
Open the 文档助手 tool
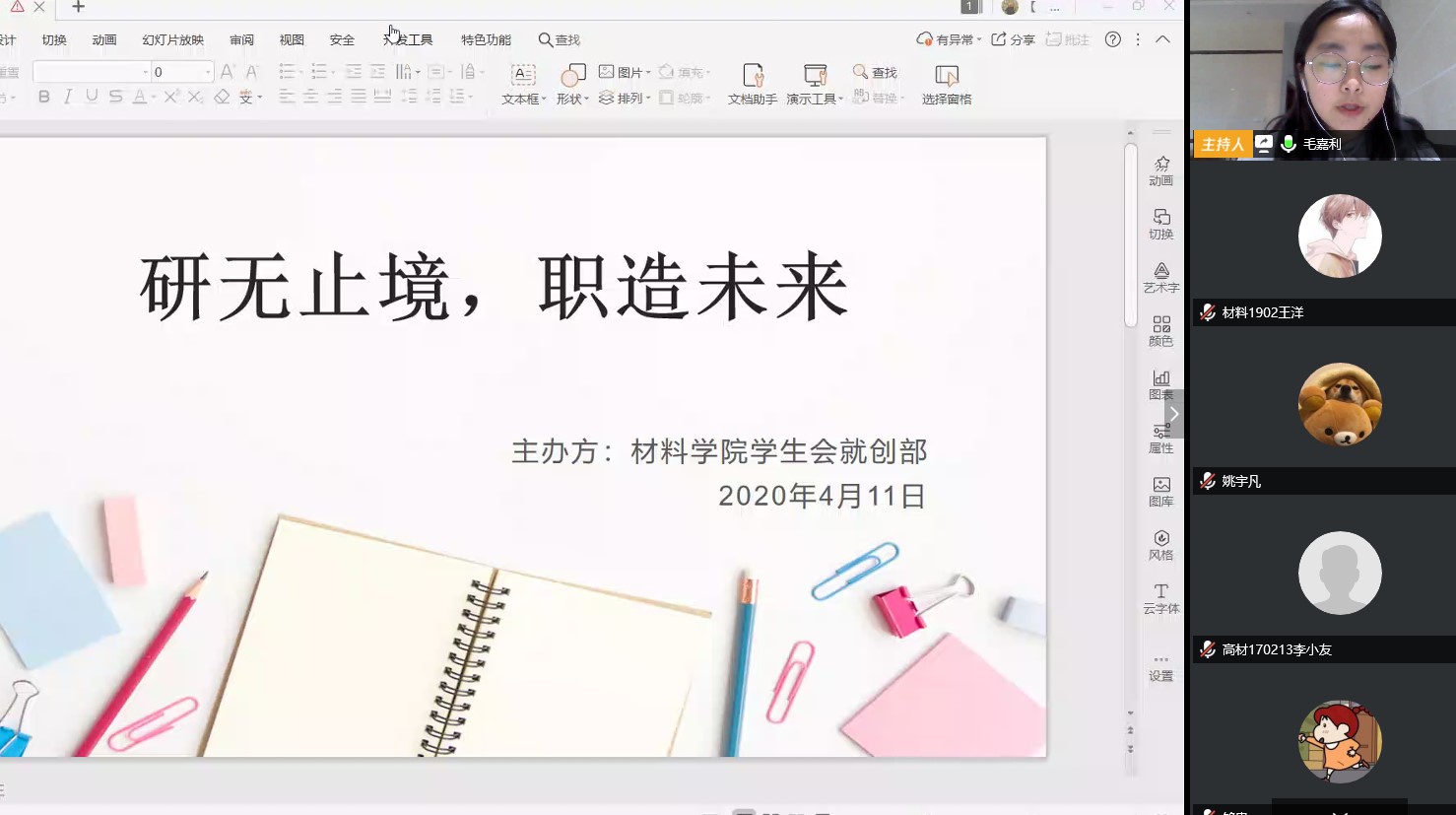click(x=753, y=85)
